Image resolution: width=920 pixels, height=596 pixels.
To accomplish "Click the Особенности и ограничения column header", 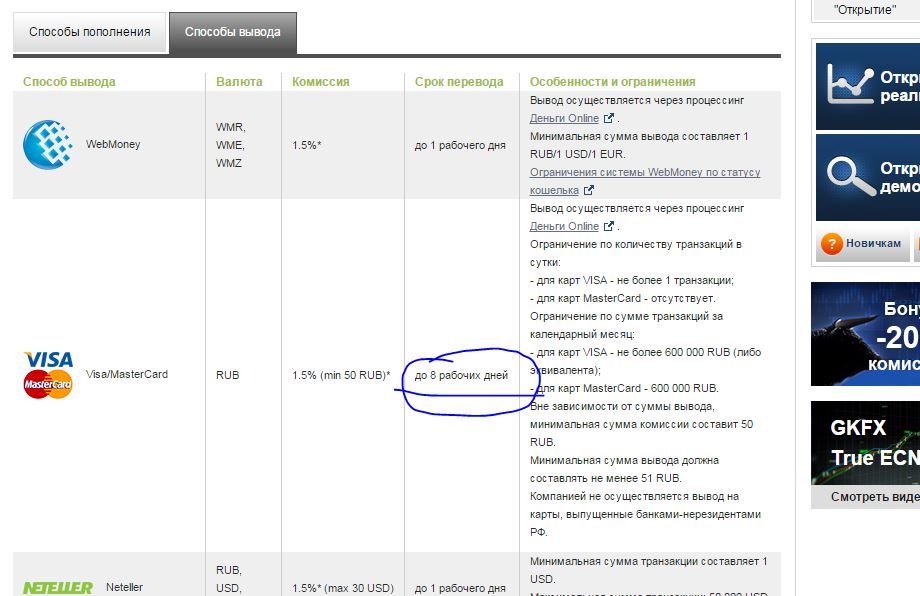I will [613, 82].
